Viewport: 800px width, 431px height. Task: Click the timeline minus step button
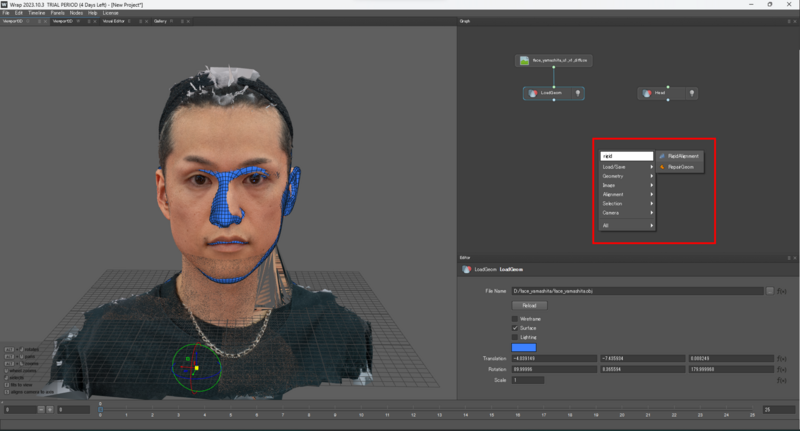[41, 410]
